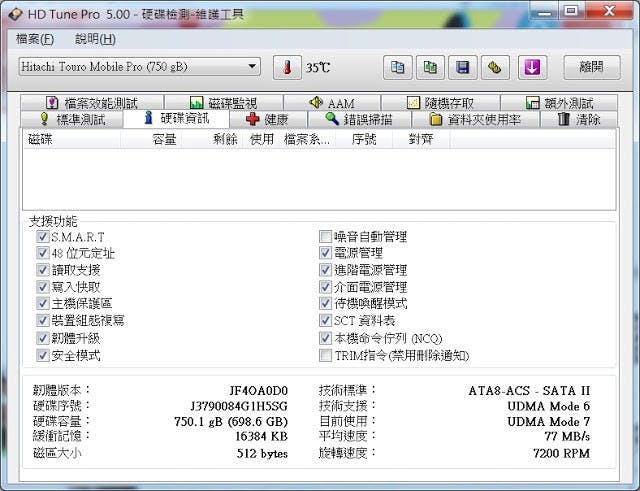This screenshot has width=640, height=491.
Task: Switch to the 標準測試 tab
Action: 72,119
